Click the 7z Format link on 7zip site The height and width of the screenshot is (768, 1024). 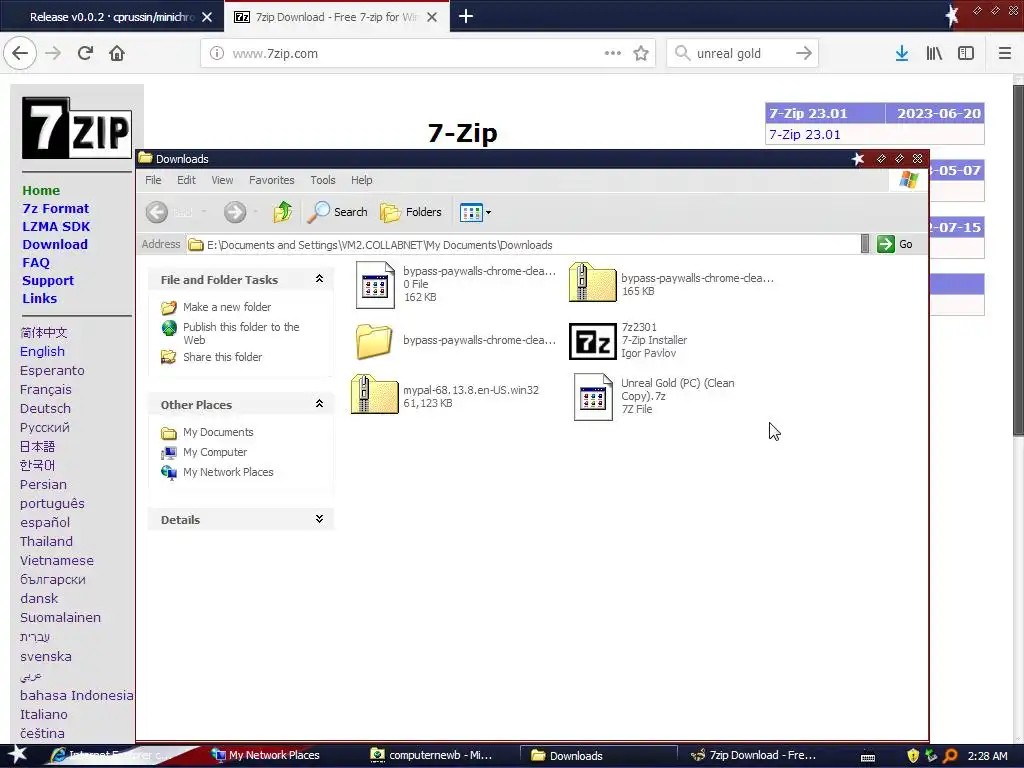tap(56, 208)
